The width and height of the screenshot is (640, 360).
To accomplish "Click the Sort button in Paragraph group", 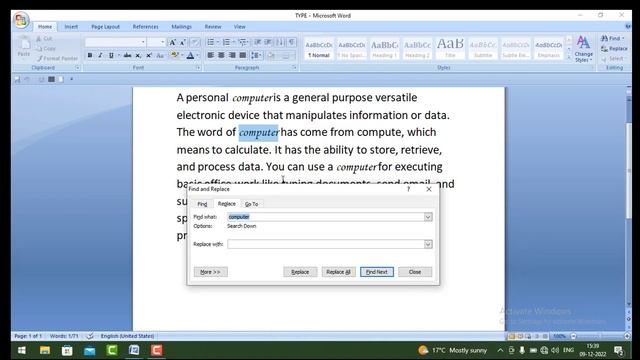I will click(x=280, y=42).
